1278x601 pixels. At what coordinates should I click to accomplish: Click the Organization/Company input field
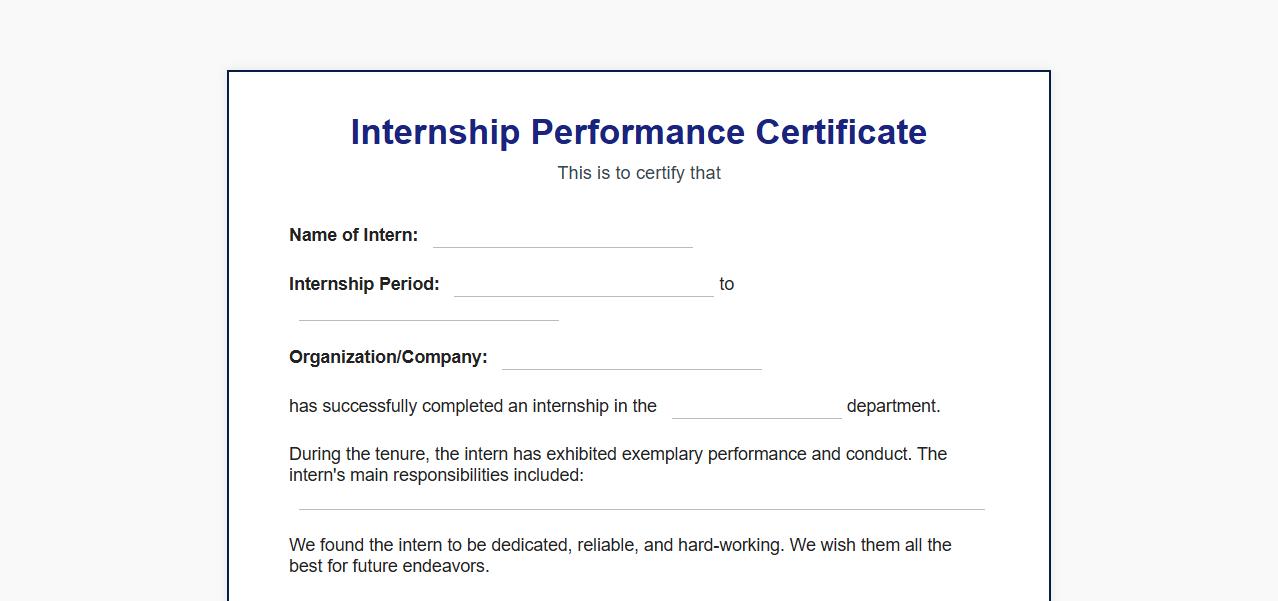click(631, 358)
